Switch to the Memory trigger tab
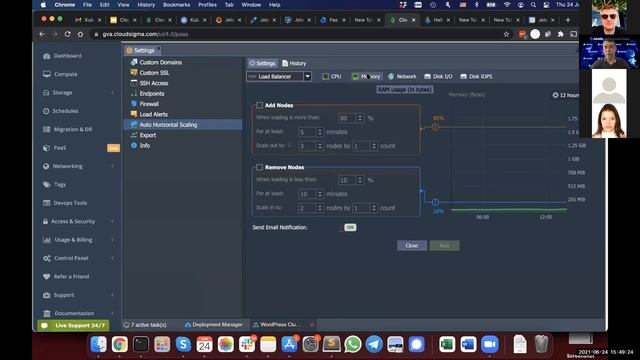Screen dimensions: 640x360 [x=366, y=76]
